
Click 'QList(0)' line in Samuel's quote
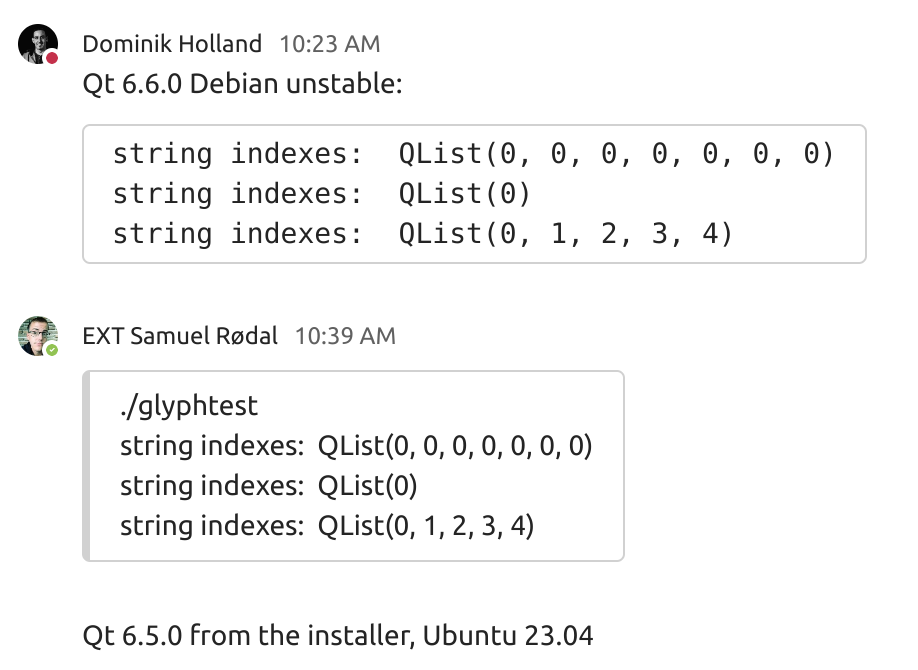(x=269, y=486)
